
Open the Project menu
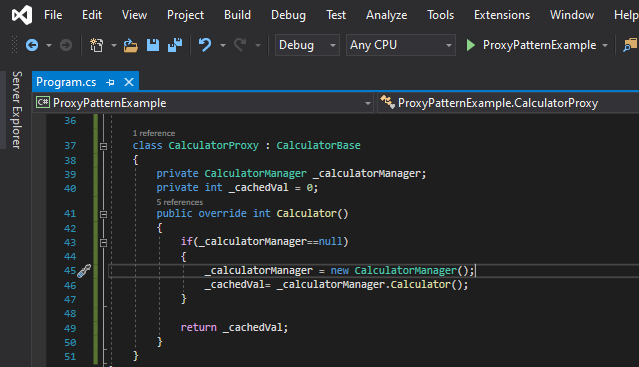(x=185, y=15)
